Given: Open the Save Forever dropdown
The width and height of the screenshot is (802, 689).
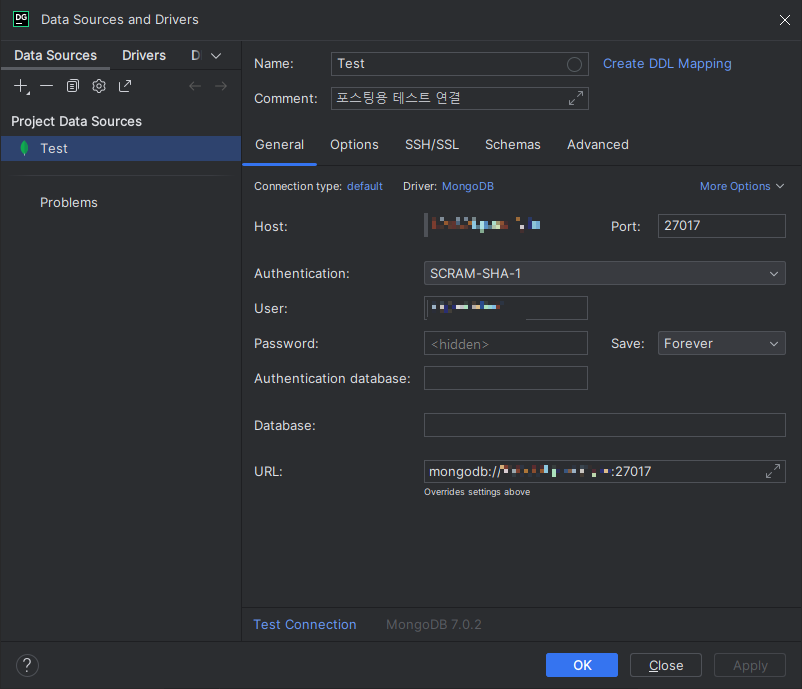Looking at the screenshot, I should [722, 343].
